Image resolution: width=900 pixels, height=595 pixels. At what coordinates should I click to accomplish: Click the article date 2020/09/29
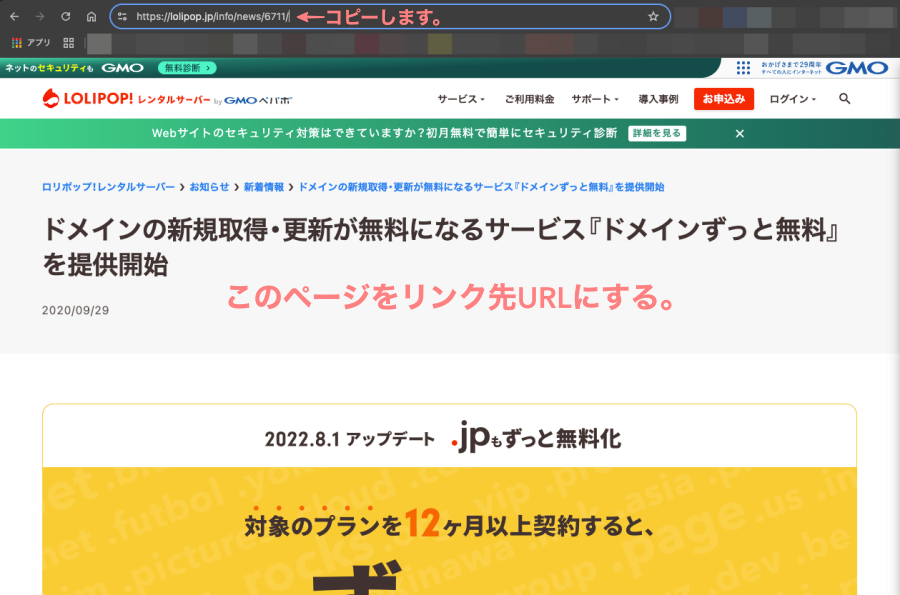point(75,310)
